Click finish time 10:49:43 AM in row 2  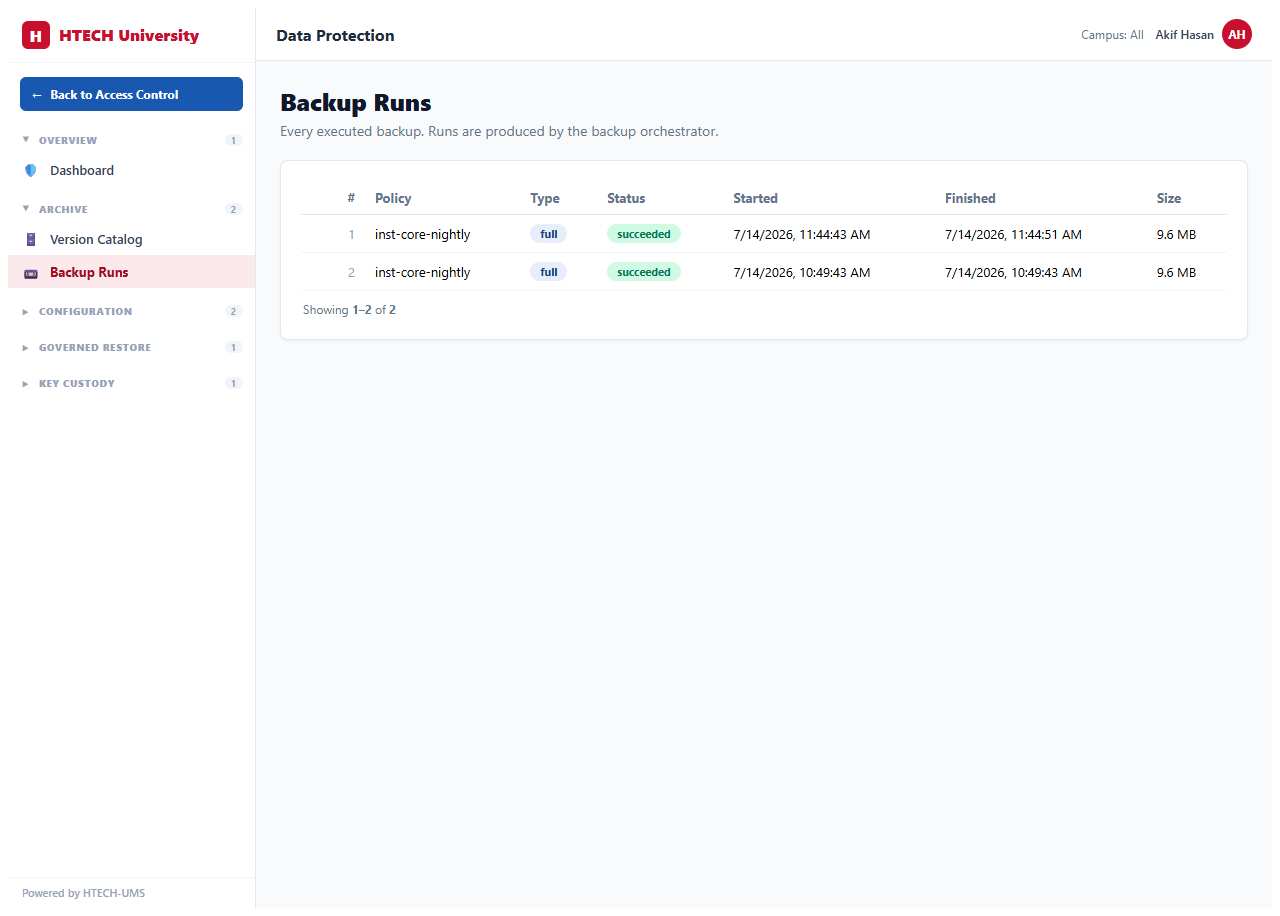tap(1013, 272)
